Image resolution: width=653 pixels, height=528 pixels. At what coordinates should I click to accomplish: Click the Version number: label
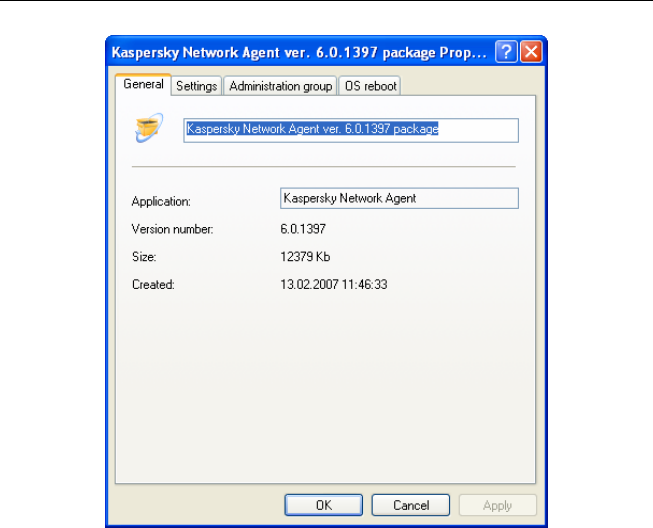172,229
